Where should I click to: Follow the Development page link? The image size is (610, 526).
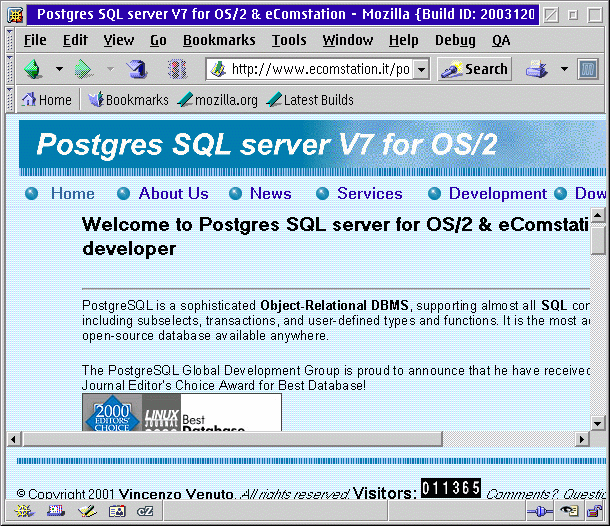pos(498,193)
